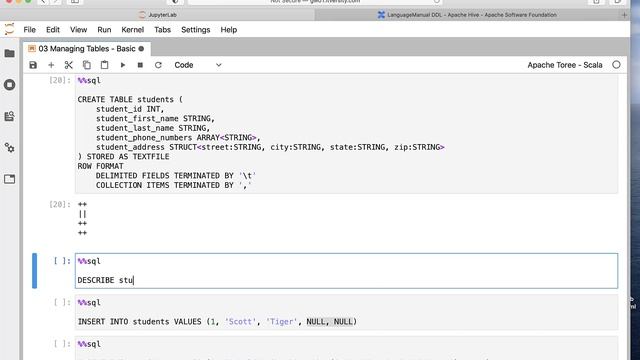This screenshot has width=640, height=360.
Task: Open the Settings menu
Action: [x=196, y=30]
